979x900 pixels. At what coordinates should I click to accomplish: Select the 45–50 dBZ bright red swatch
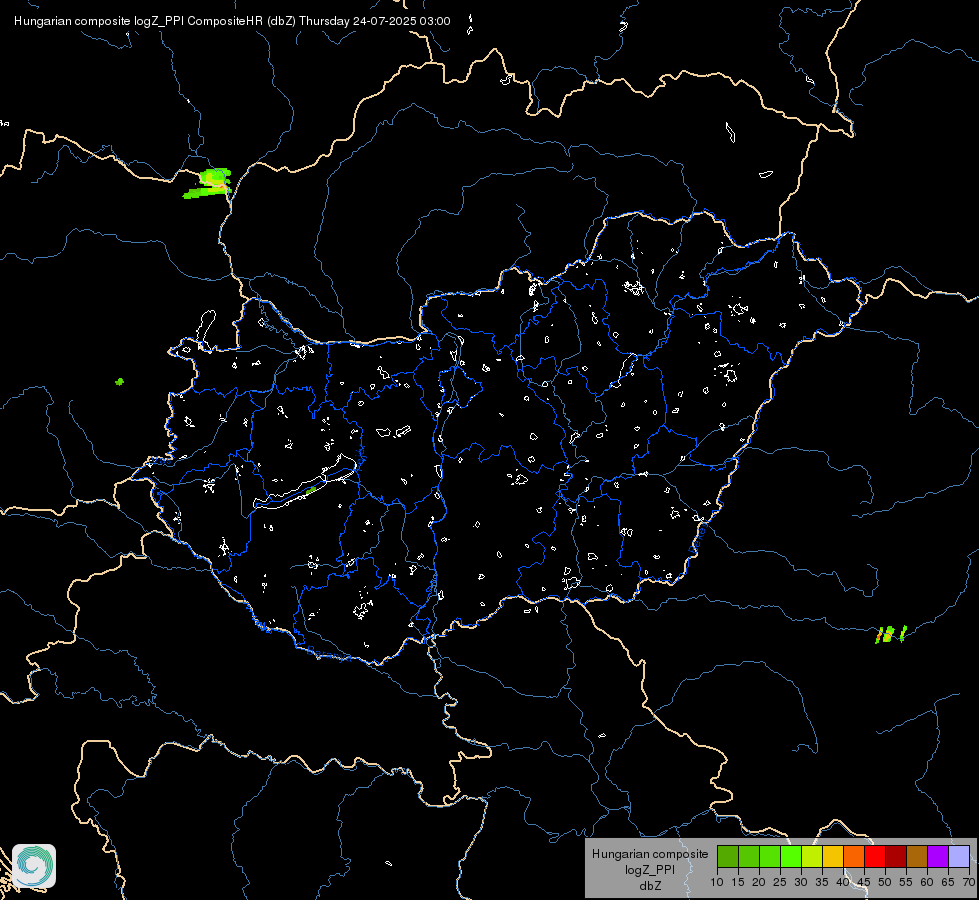coord(875,856)
